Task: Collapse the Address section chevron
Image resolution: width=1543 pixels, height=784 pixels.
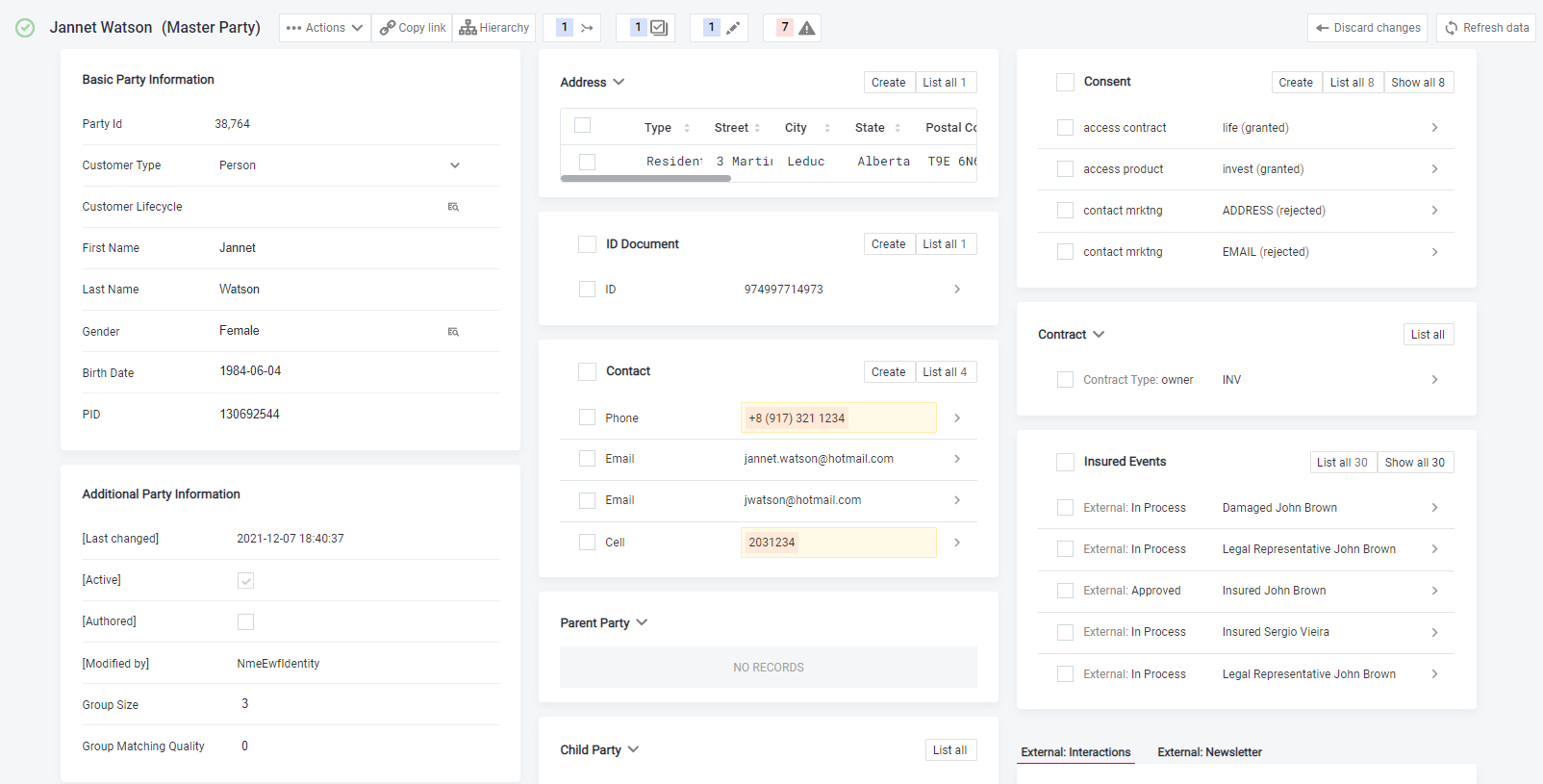Action: (x=619, y=82)
